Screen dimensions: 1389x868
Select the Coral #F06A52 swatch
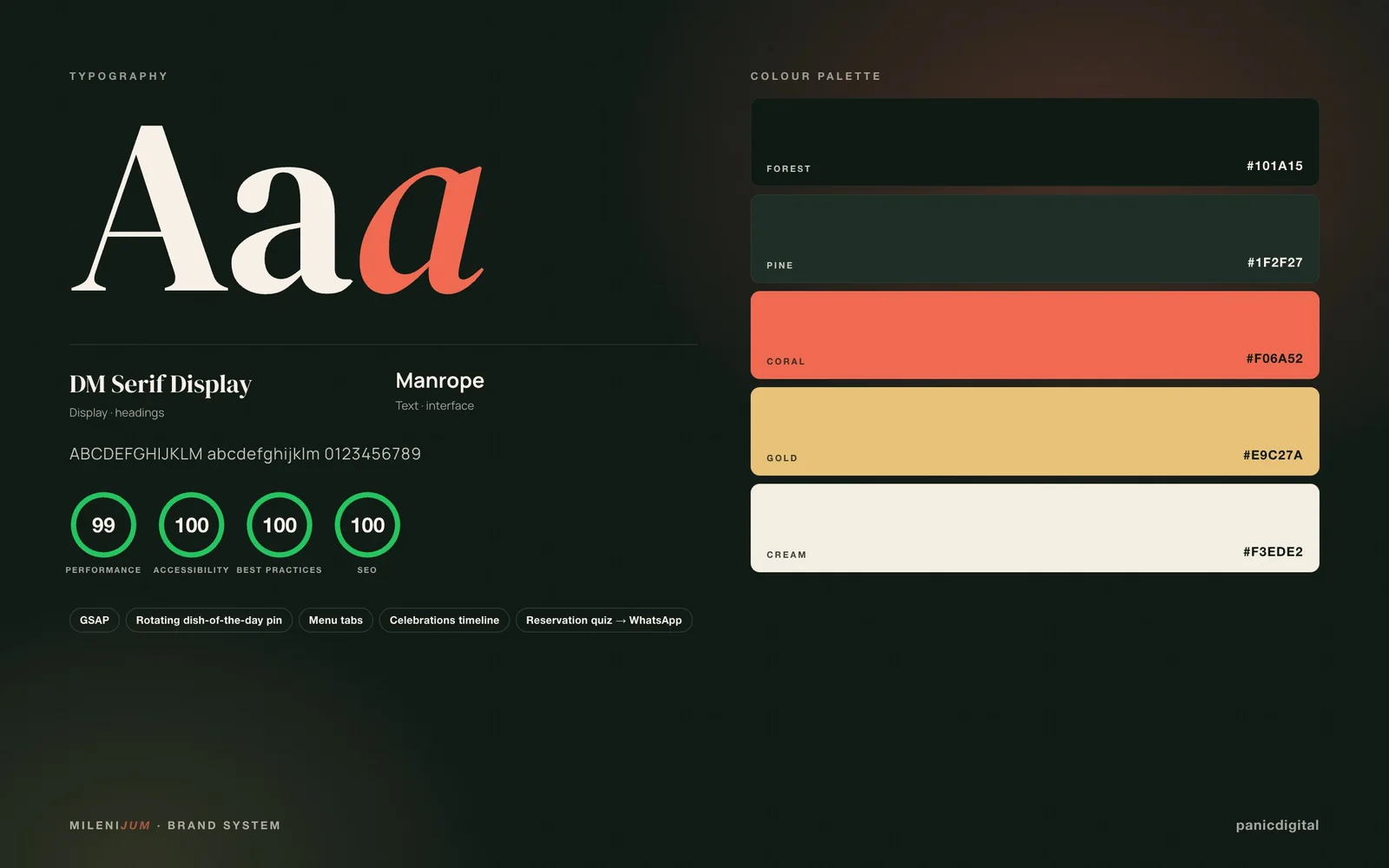pos(1035,335)
